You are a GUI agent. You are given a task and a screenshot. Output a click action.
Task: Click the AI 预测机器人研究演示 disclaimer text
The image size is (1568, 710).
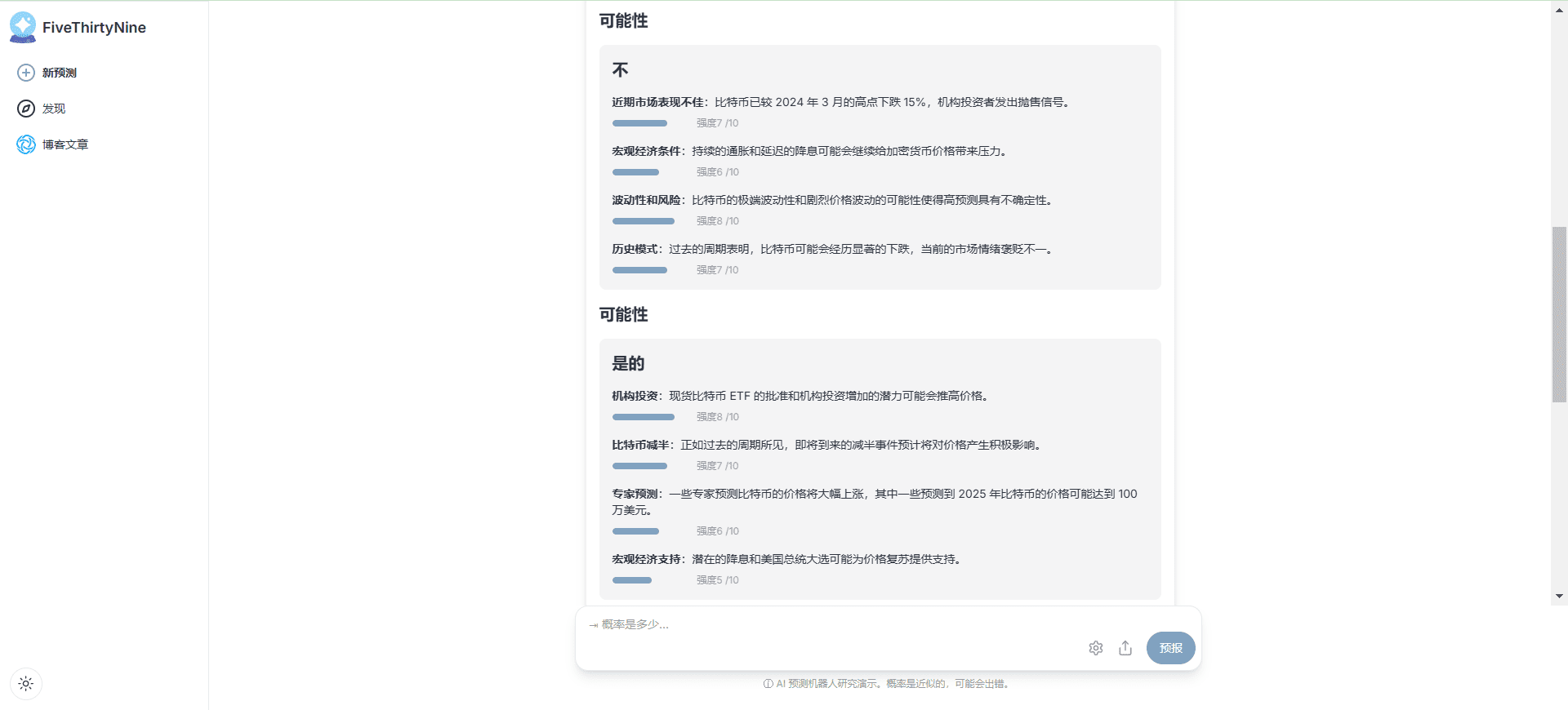pyautogui.click(x=893, y=684)
